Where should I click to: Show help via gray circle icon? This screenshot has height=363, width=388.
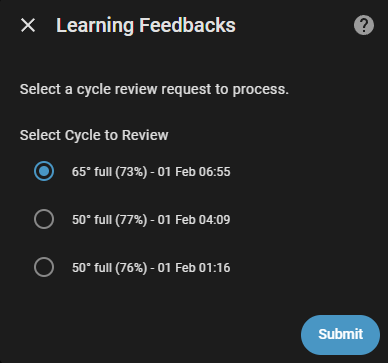pos(364,25)
